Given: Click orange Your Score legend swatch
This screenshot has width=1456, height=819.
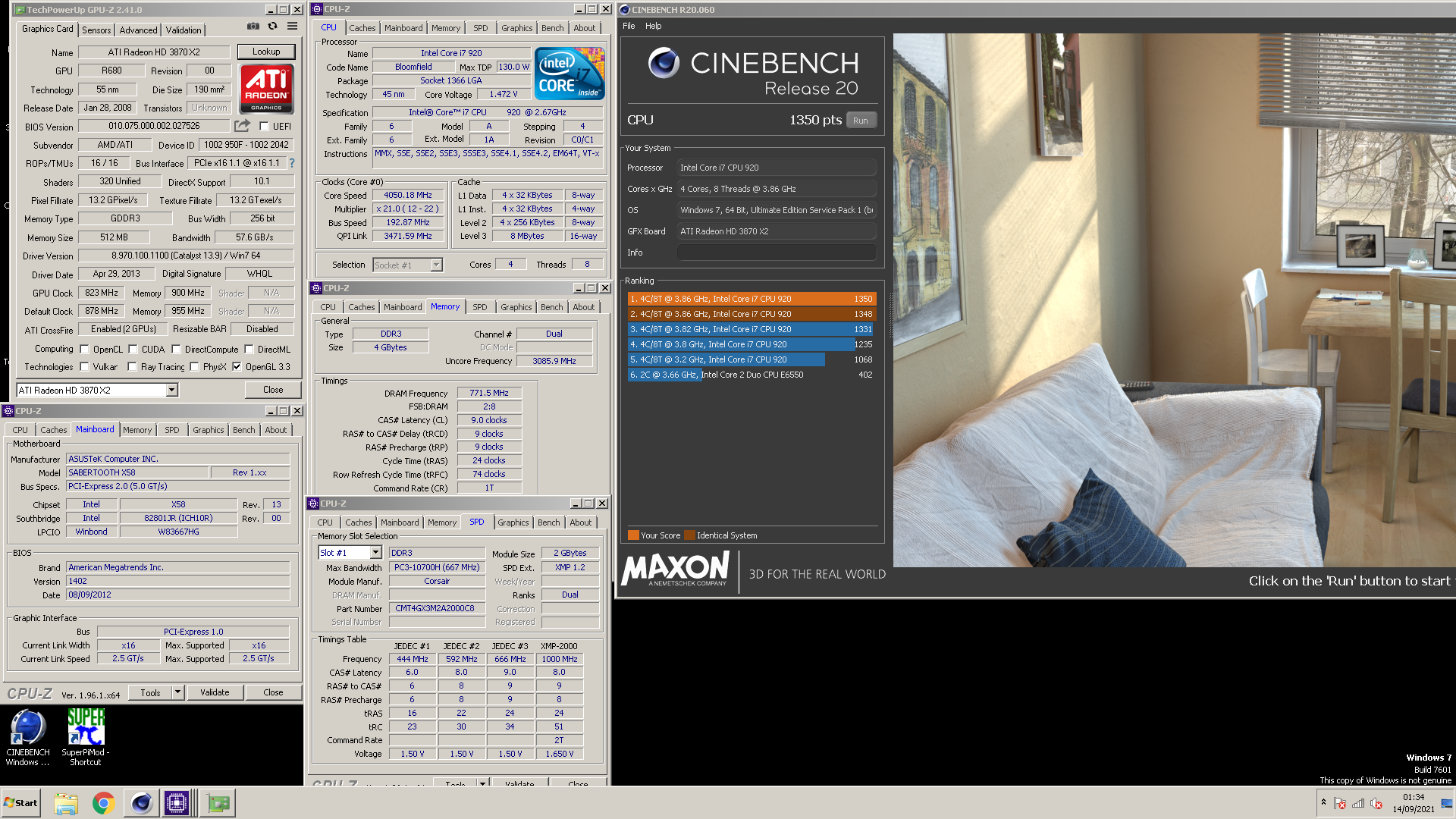Looking at the screenshot, I should coord(633,535).
